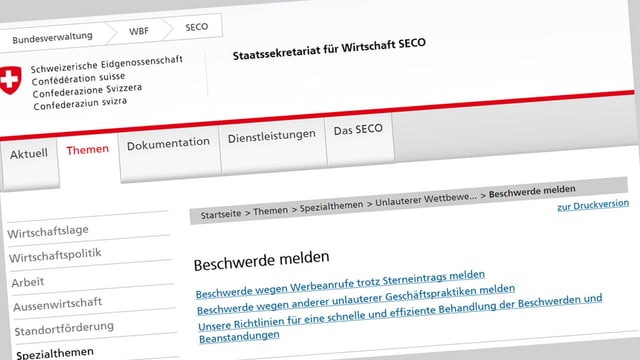The height and width of the screenshot is (360, 640).
Task: Open the Dienstleistungen tab
Action: coord(271,136)
